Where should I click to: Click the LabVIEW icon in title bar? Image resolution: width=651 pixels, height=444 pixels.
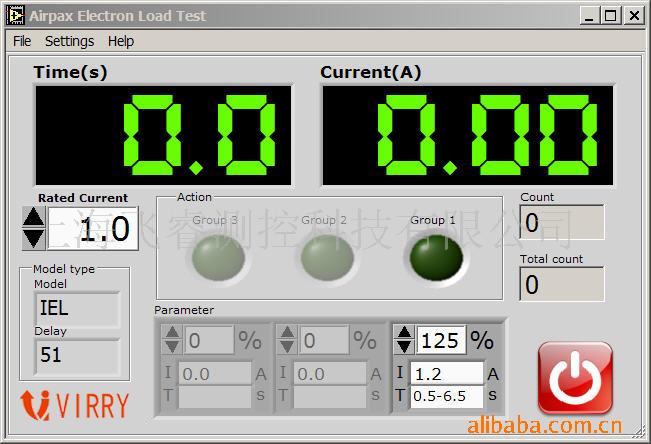pyautogui.click(x=15, y=15)
